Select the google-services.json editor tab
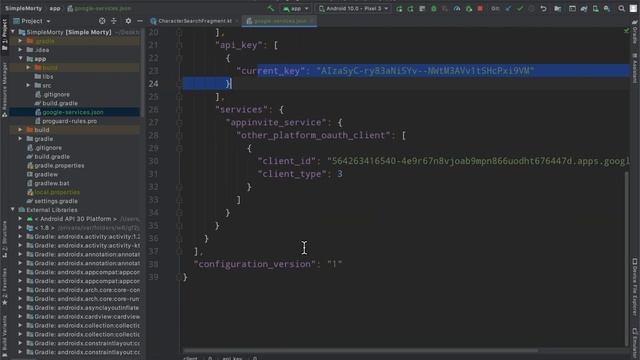The height and width of the screenshot is (360, 640). 280,21
